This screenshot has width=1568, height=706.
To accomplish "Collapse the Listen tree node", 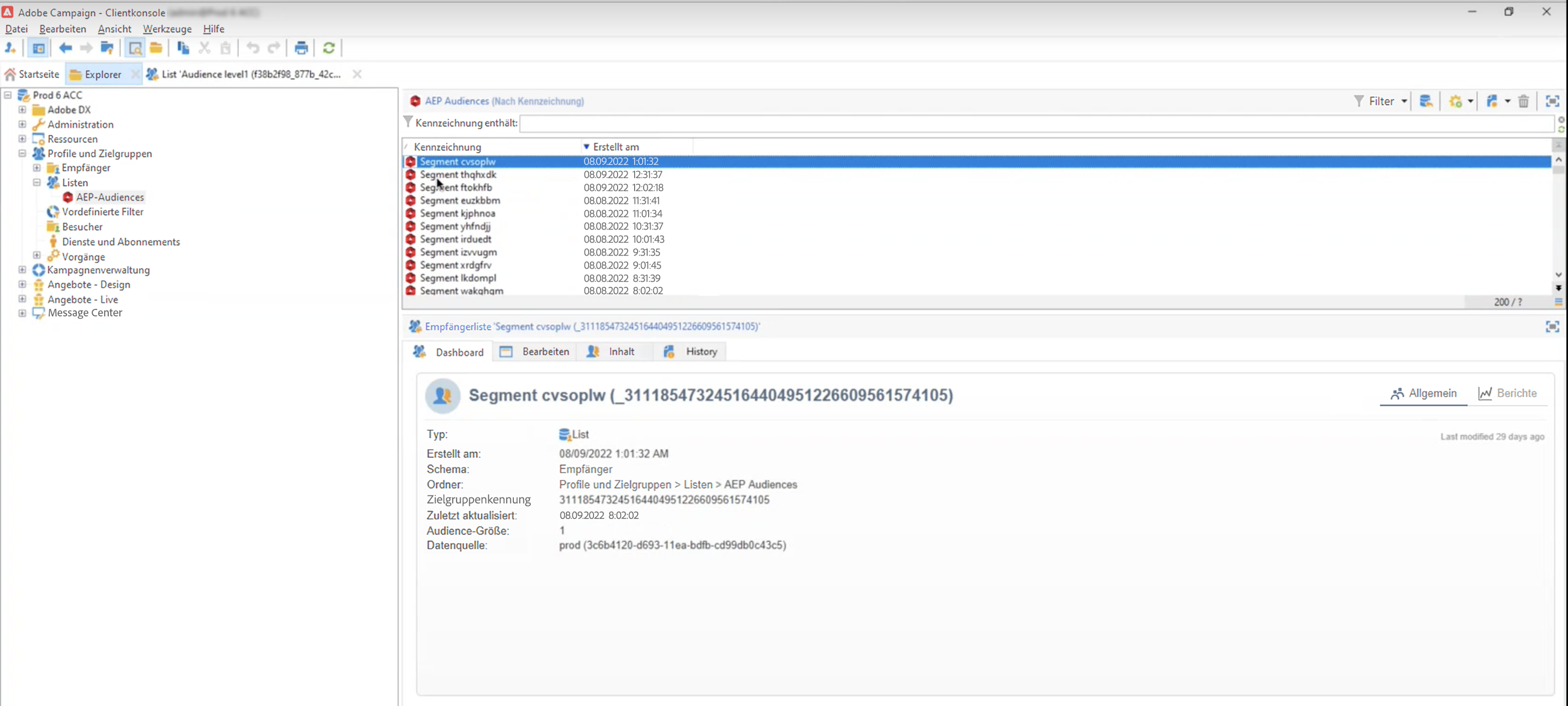I will (x=37, y=183).
